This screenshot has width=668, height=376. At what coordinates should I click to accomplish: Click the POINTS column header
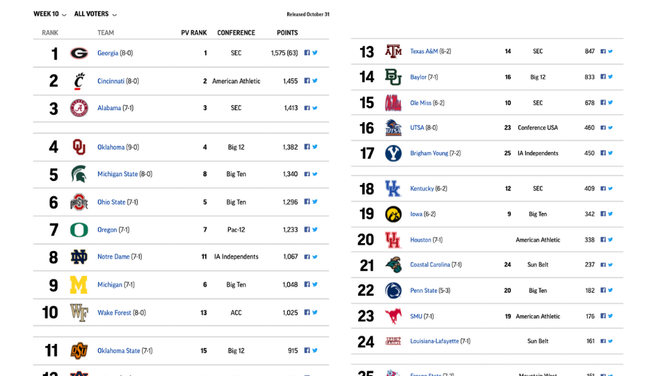pyautogui.click(x=287, y=33)
